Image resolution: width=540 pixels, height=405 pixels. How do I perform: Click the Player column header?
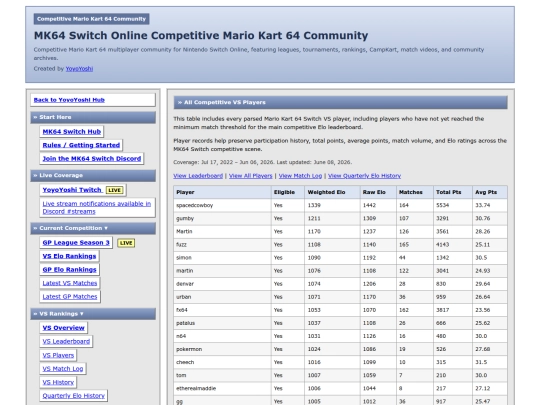222,192
